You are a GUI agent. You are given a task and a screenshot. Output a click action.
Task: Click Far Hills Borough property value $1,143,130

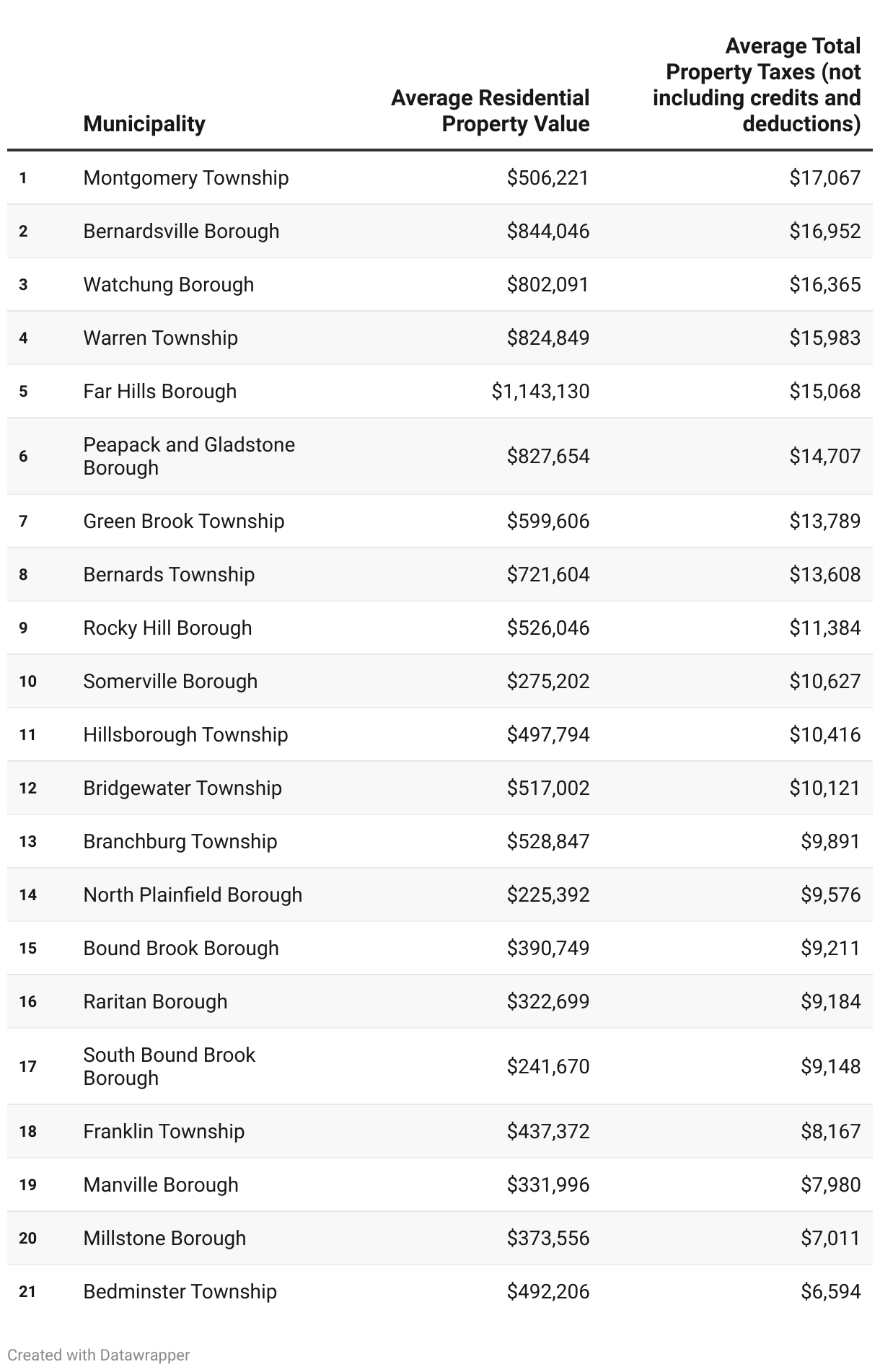click(540, 392)
